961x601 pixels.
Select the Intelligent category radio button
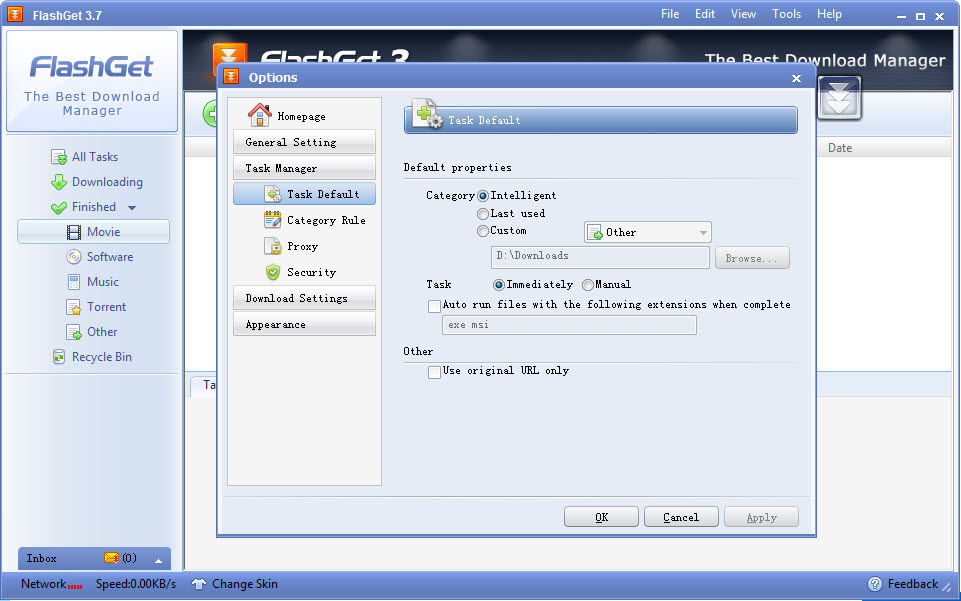click(x=483, y=196)
